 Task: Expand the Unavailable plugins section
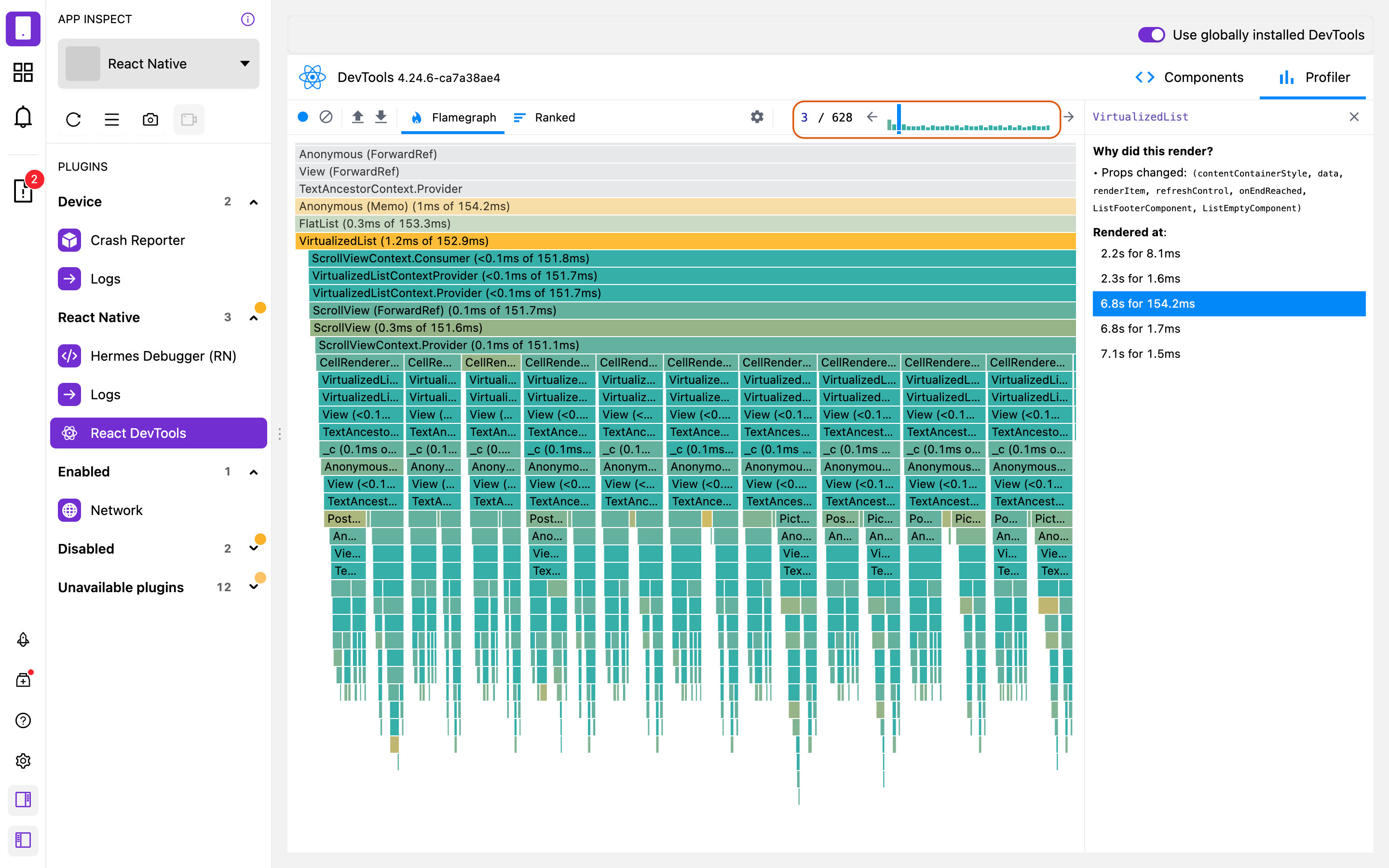point(253,587)
